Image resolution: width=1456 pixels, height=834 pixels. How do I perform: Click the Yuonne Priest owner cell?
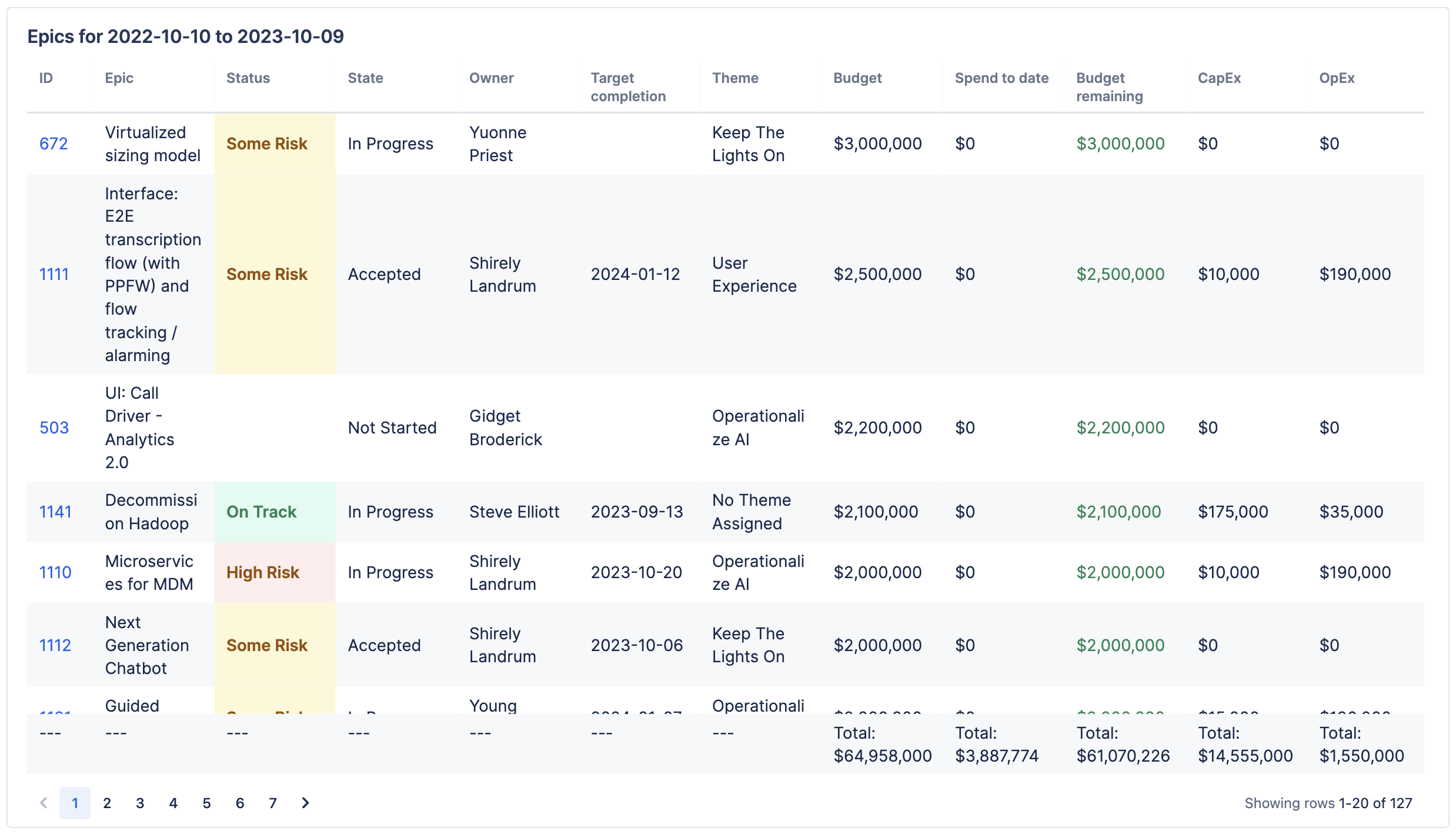[497, 144]
